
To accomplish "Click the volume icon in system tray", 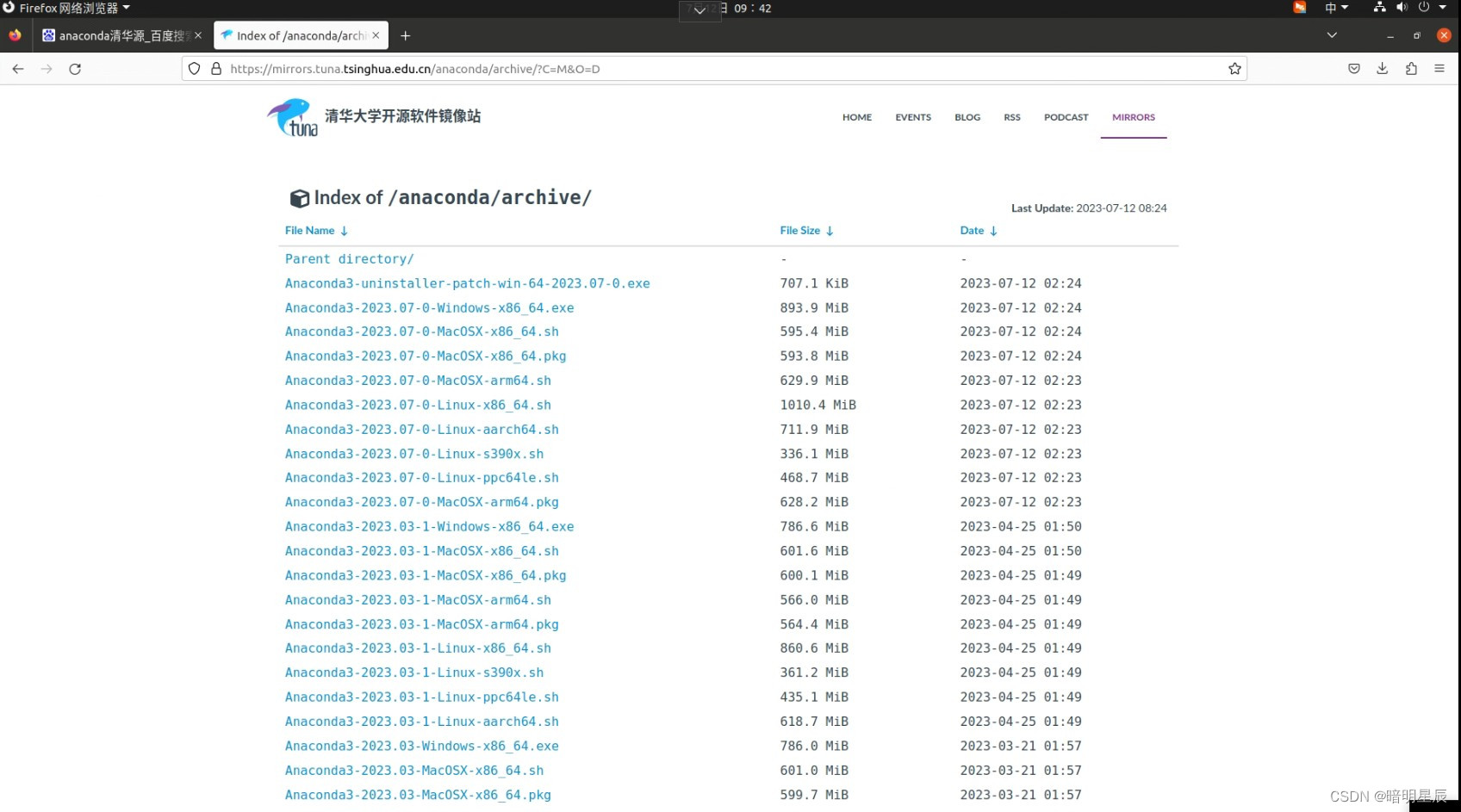I will (x=1402, y=8).
